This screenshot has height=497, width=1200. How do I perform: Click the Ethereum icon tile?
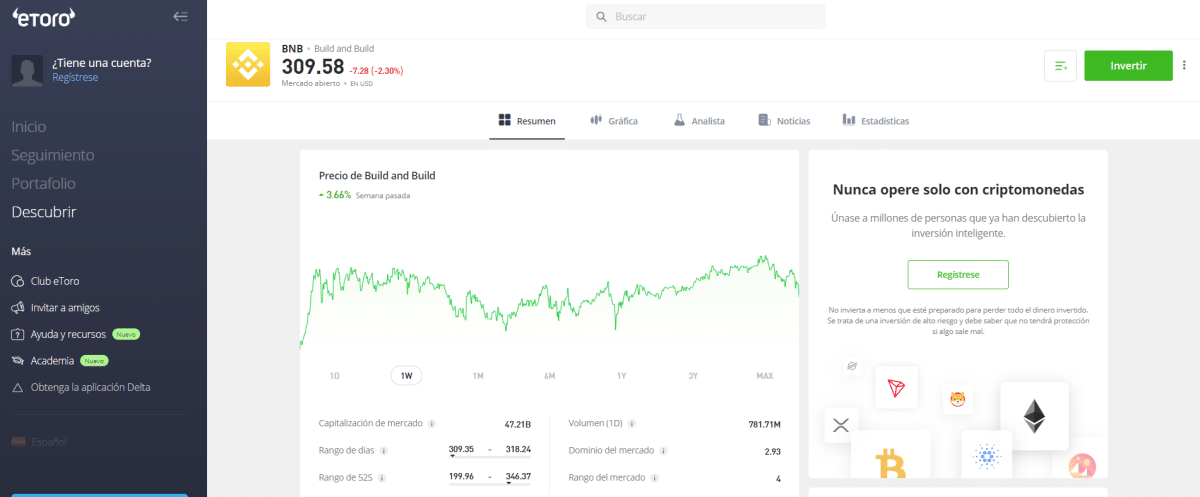click(x=1033, y=415)
